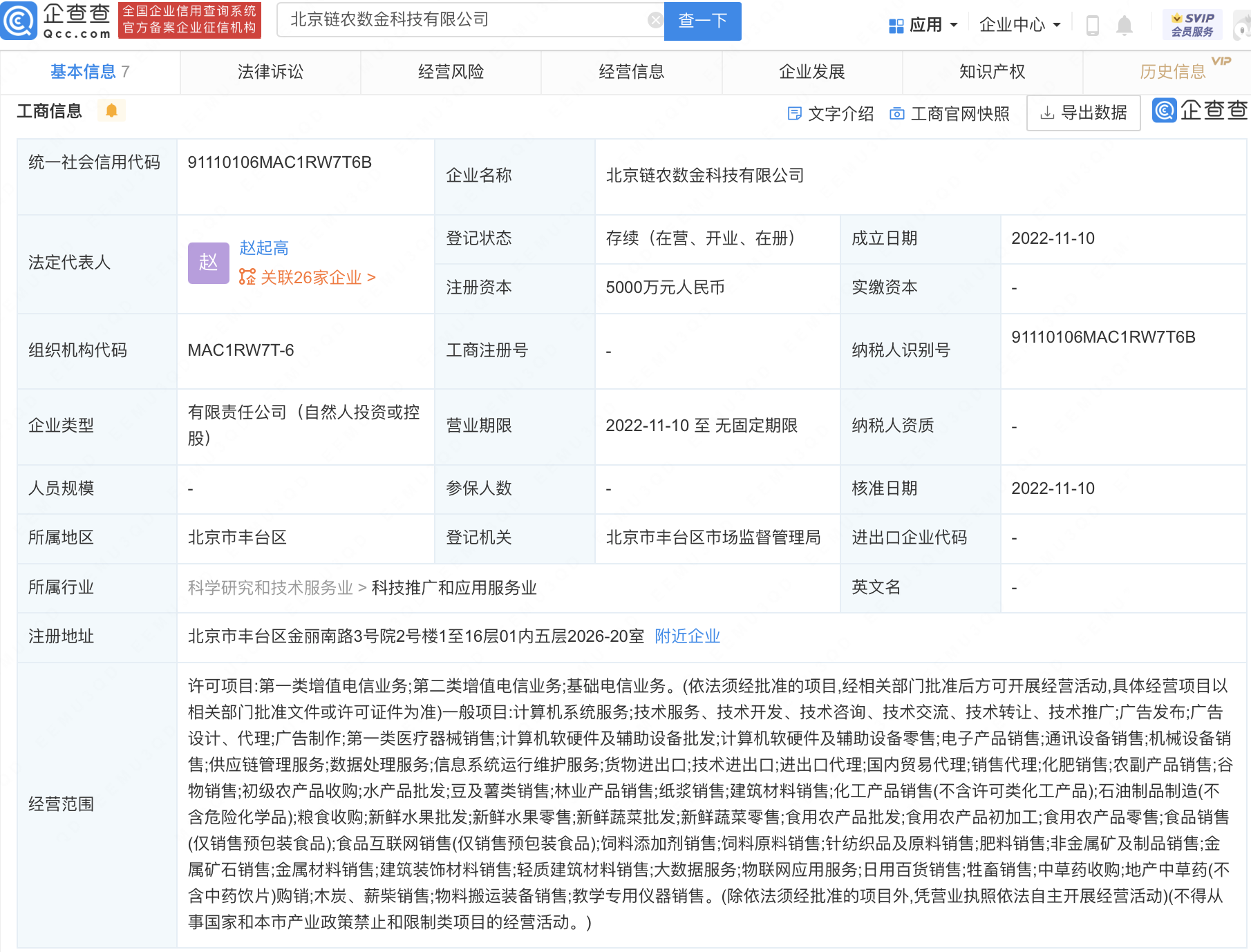Select credit code 91110106MAC1RW7T6B in first row
The image size is (1251, 952).
pyautogui.click(x=280, y=162)
